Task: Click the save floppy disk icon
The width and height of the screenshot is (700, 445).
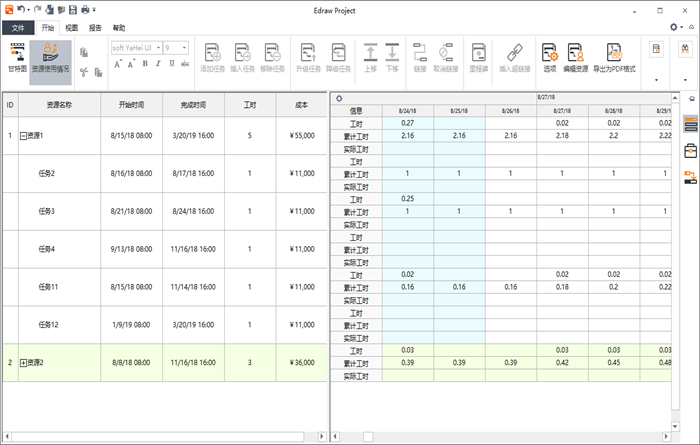Action: (x=73, y=9)
